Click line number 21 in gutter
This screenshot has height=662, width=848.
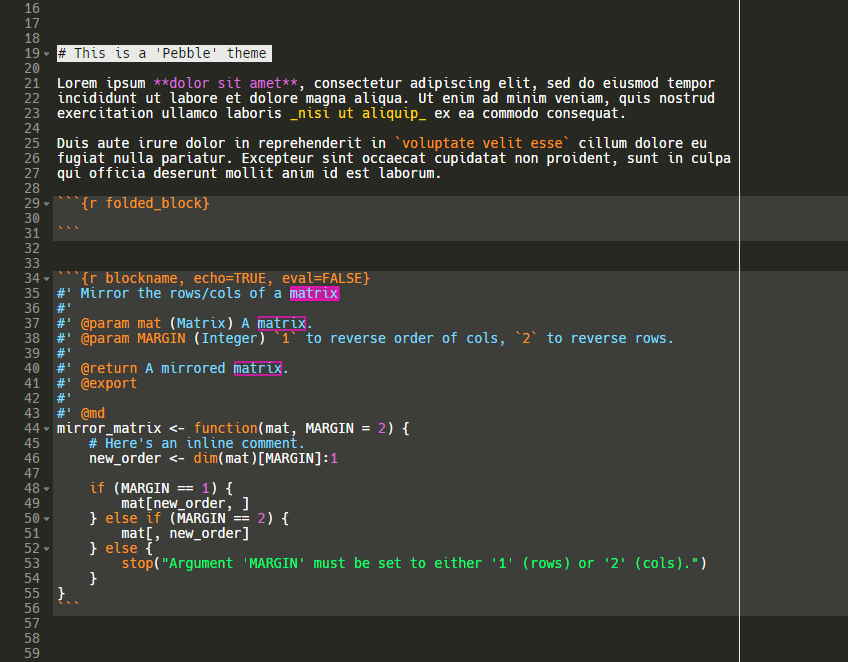32,83
